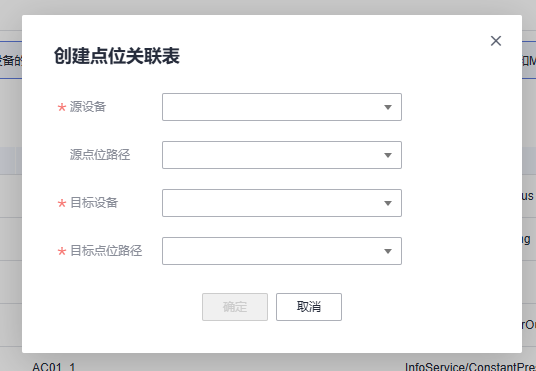Click the red asterisk beside 目标点位路径

pyautogui.click(x=62, y=252)
